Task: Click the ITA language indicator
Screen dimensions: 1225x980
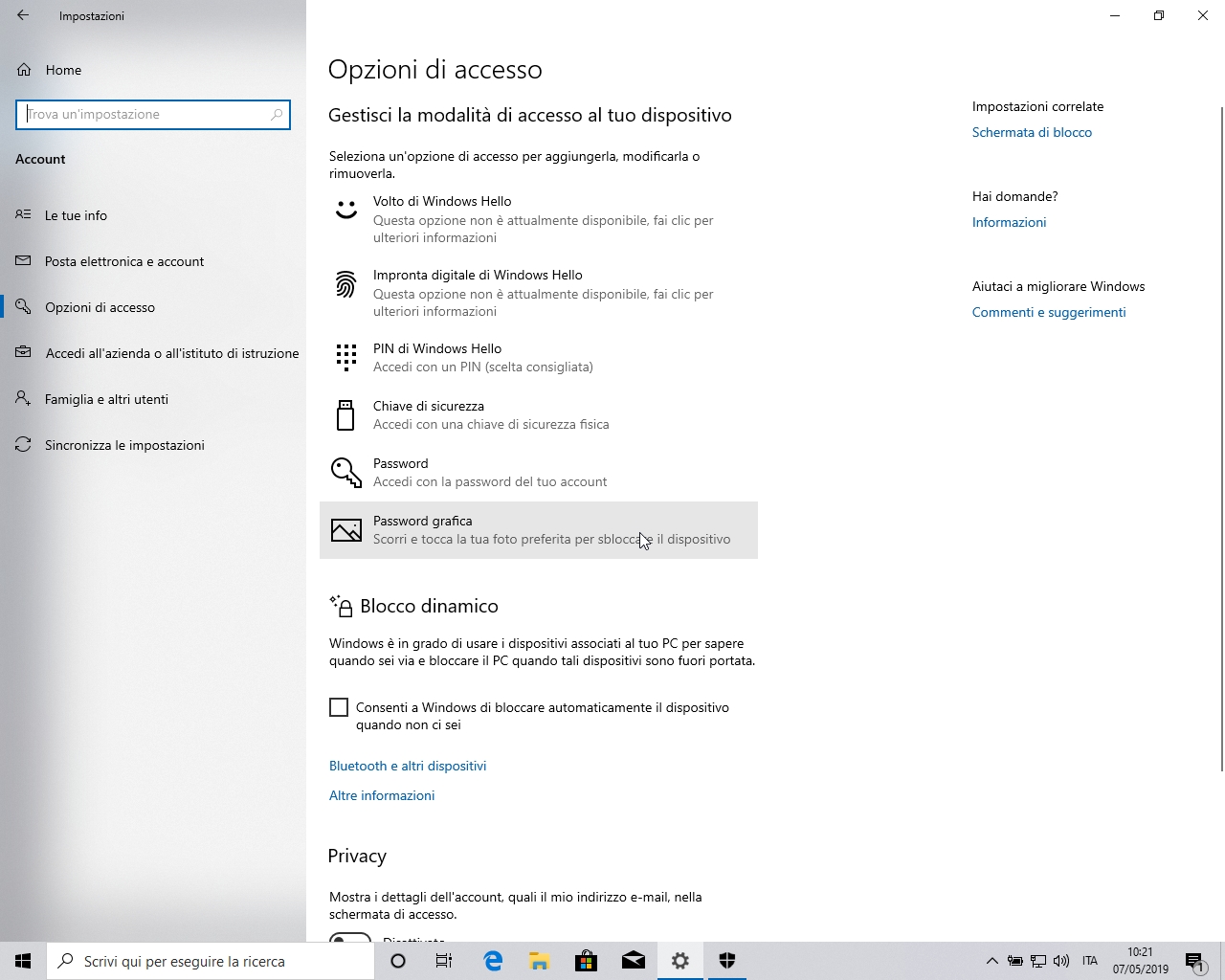Action: click(1090, 961)
